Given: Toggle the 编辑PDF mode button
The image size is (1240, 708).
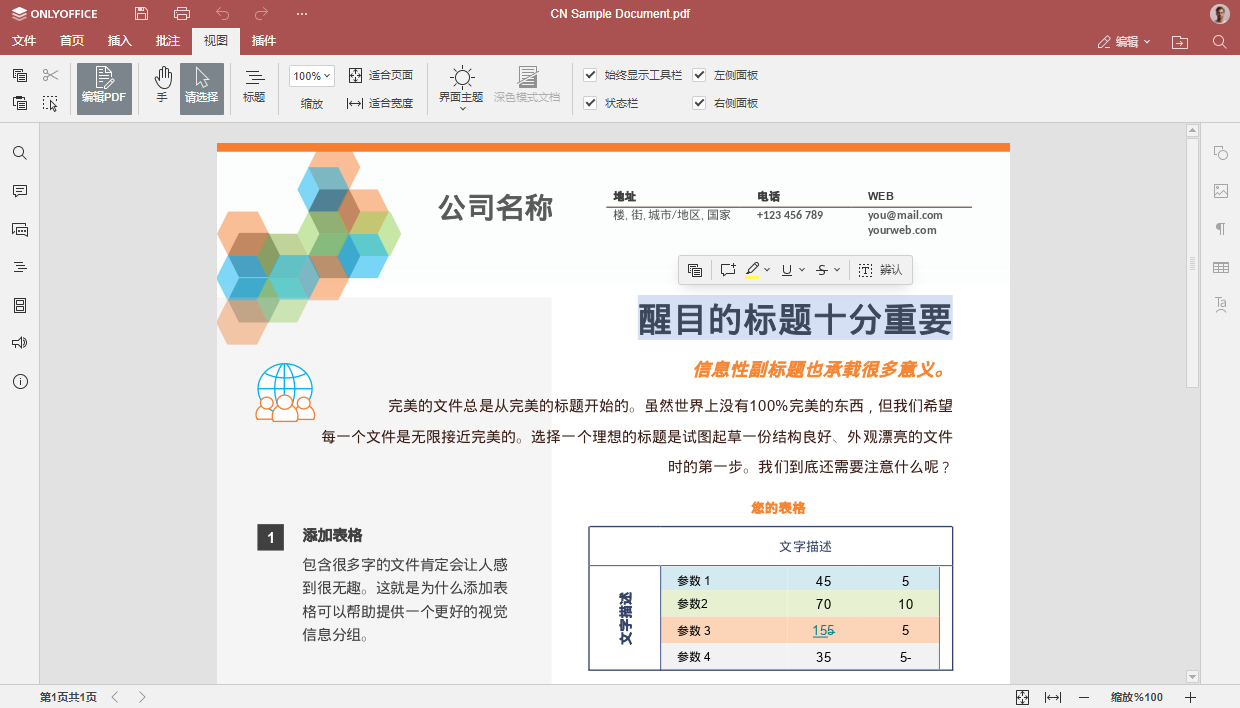Looking at the screenshot, I should [x=104, y=87].
